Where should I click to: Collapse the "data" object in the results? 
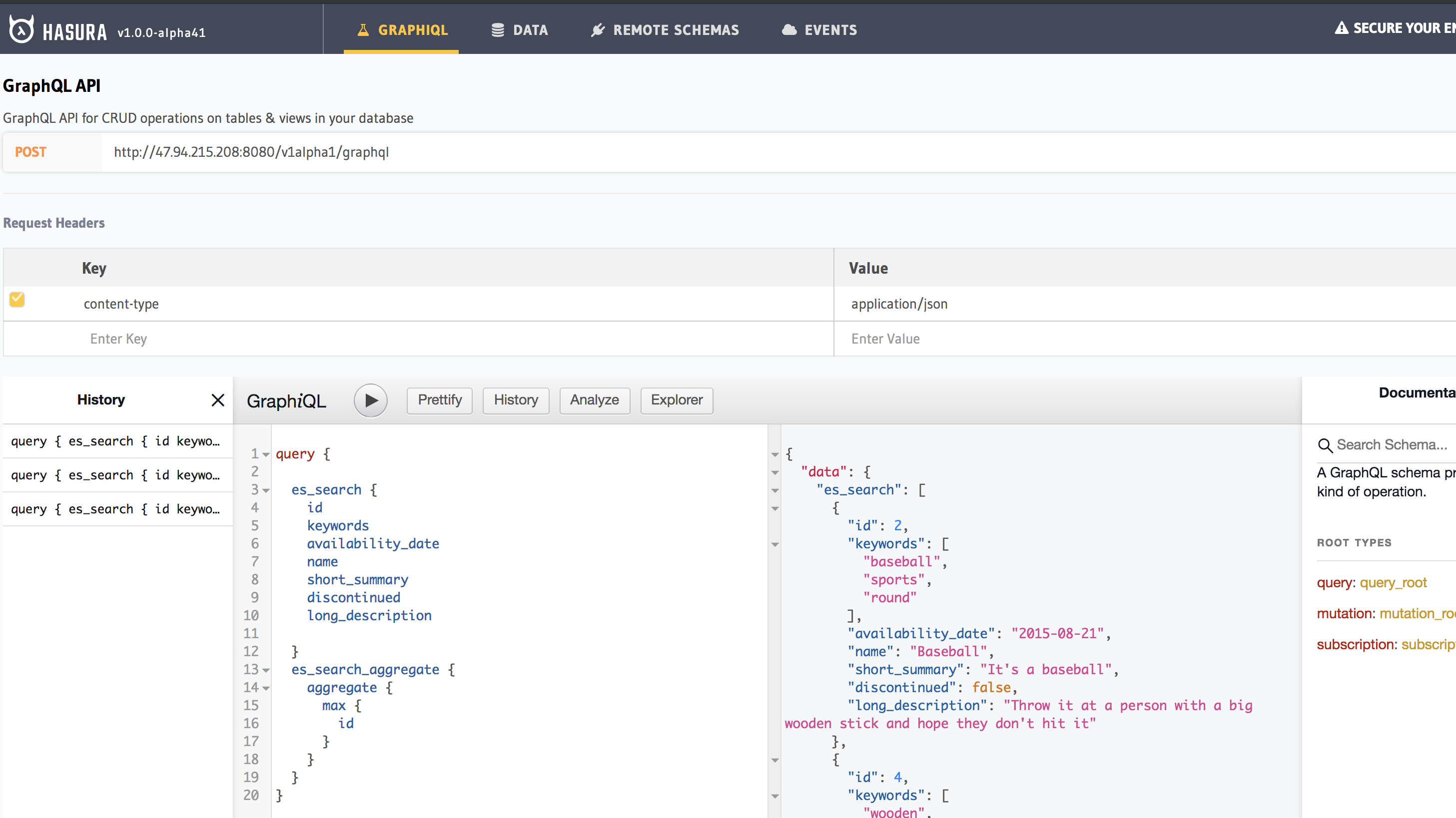click(775, 472)
